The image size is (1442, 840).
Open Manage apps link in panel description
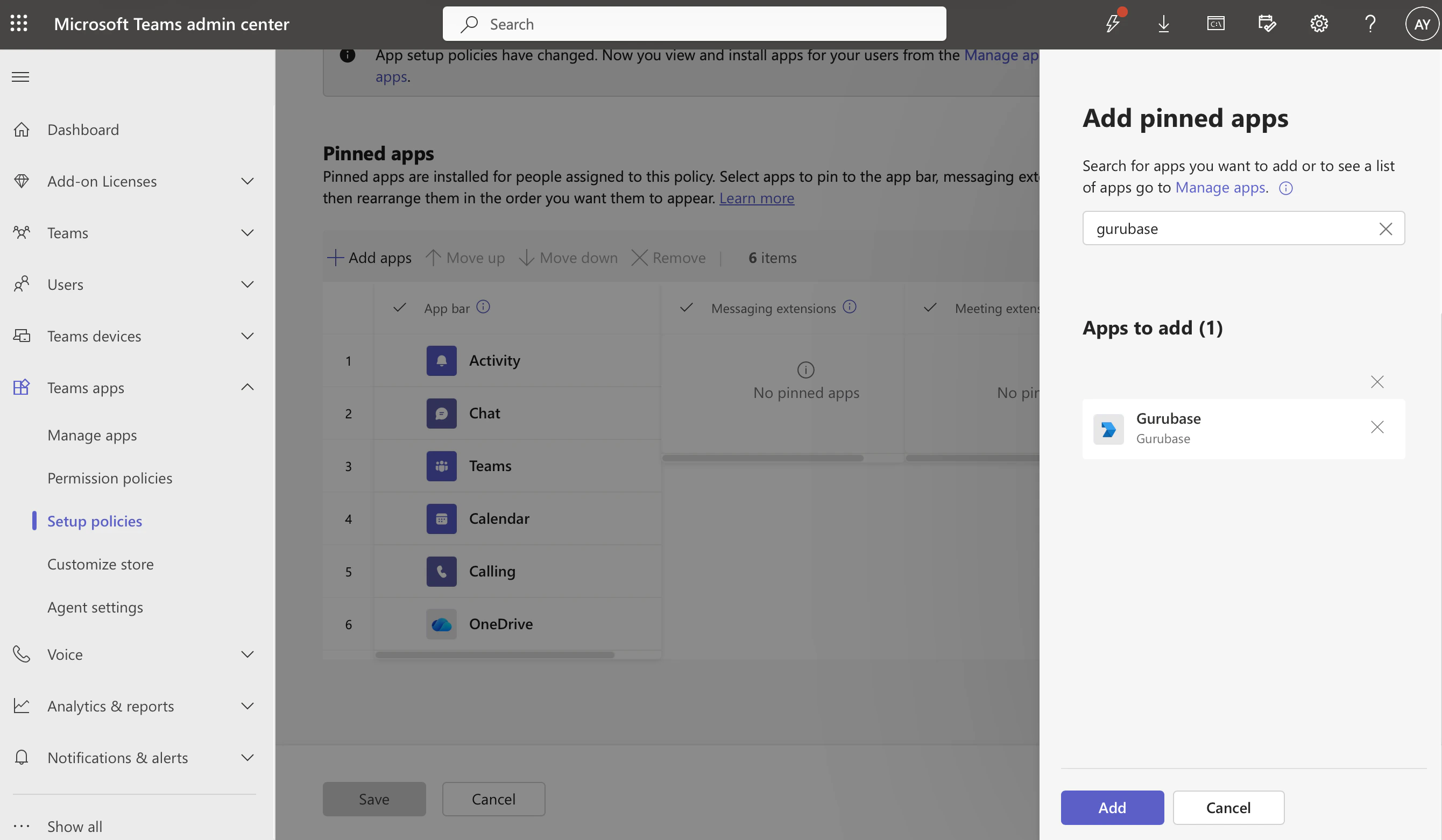click(1220, 188)
